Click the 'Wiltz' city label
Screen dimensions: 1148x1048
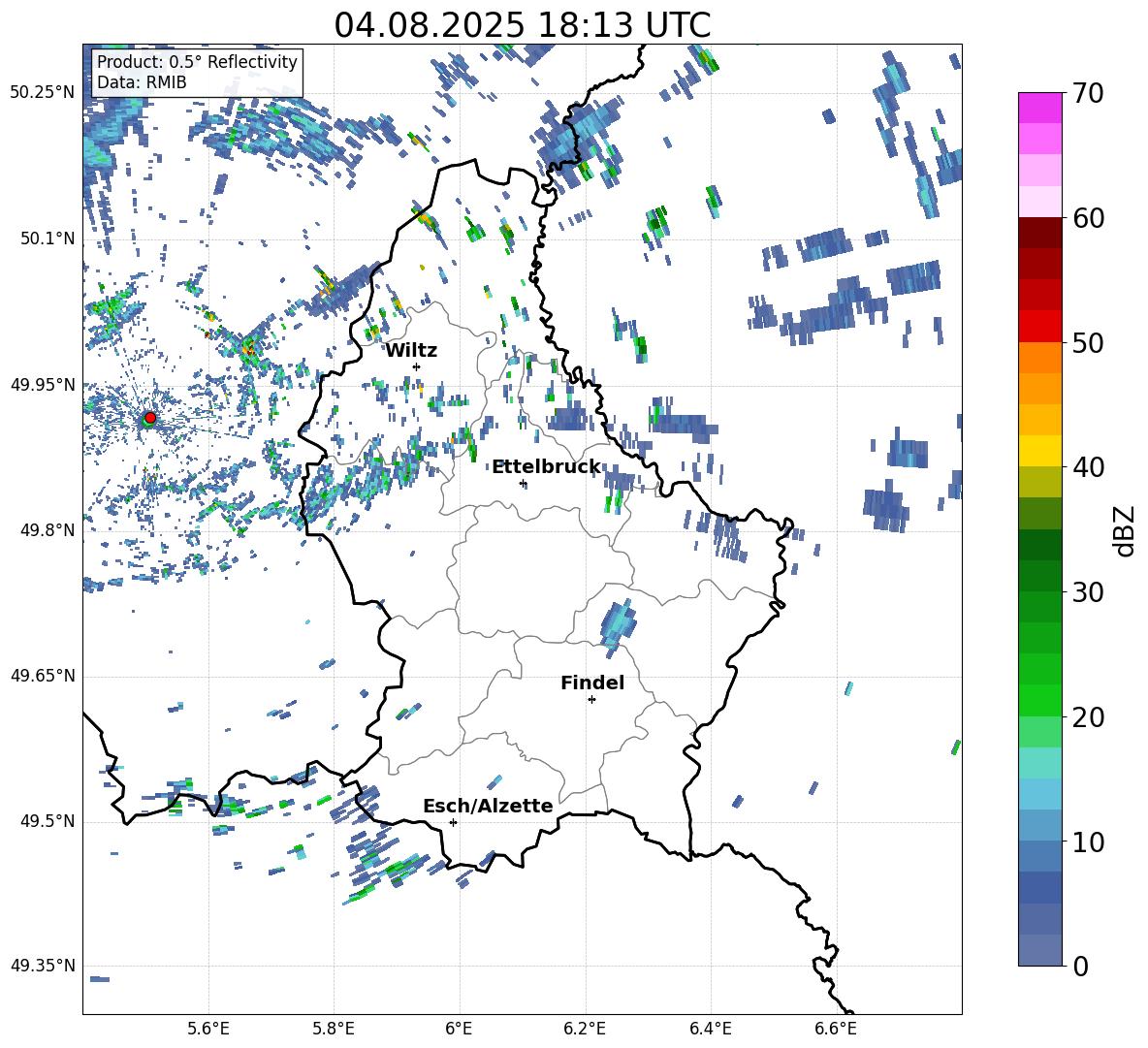coord(411,351)
